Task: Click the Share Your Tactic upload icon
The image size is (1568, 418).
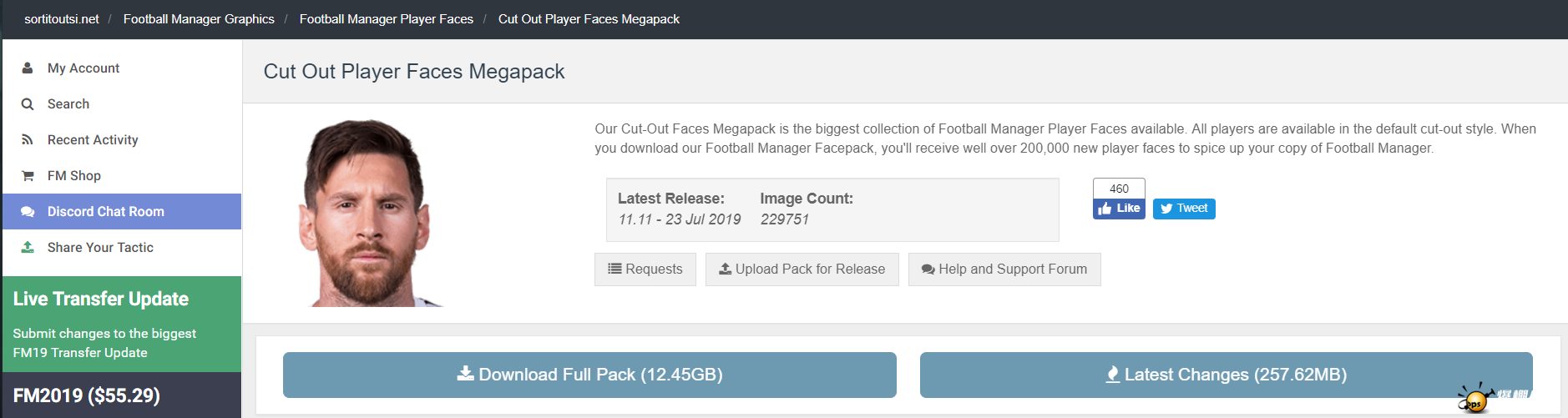Action: pyautogui.click(x=28, y=248)
